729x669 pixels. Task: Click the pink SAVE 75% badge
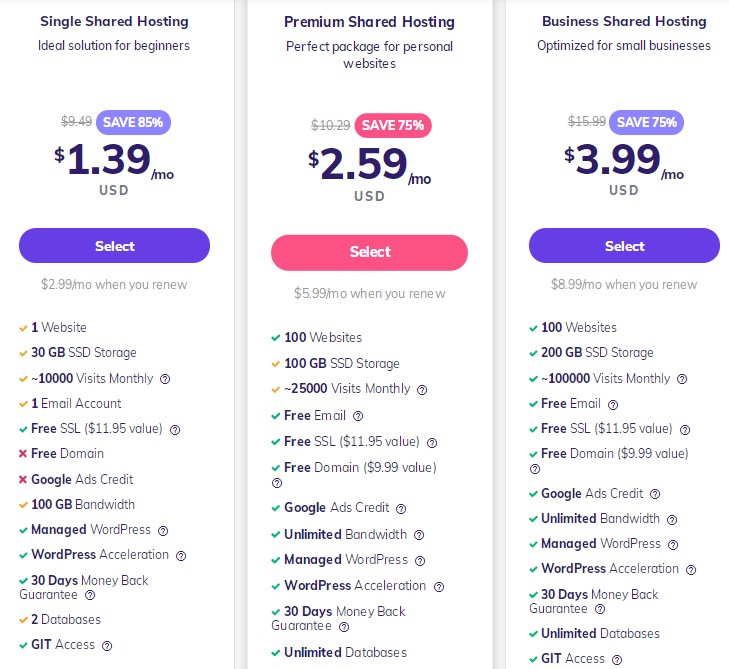(393, 125)
